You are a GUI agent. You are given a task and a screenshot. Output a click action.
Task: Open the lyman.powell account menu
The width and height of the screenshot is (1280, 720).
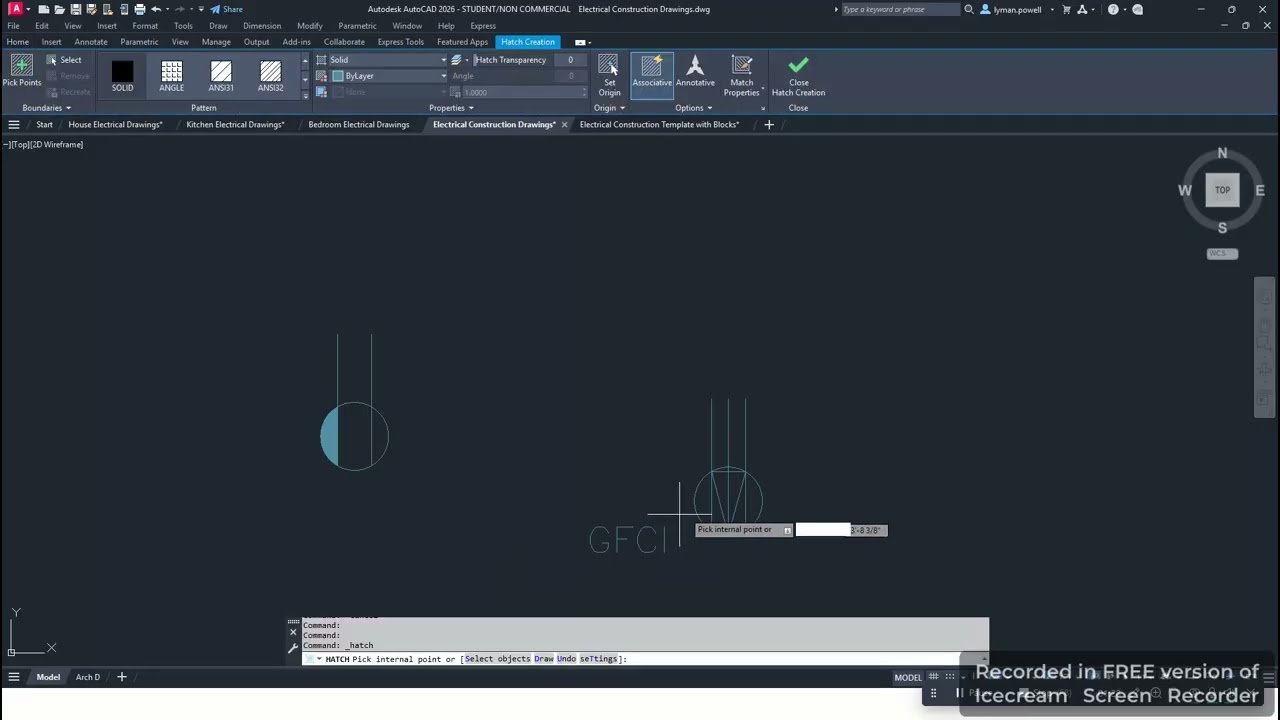[x=1016, y=9]
